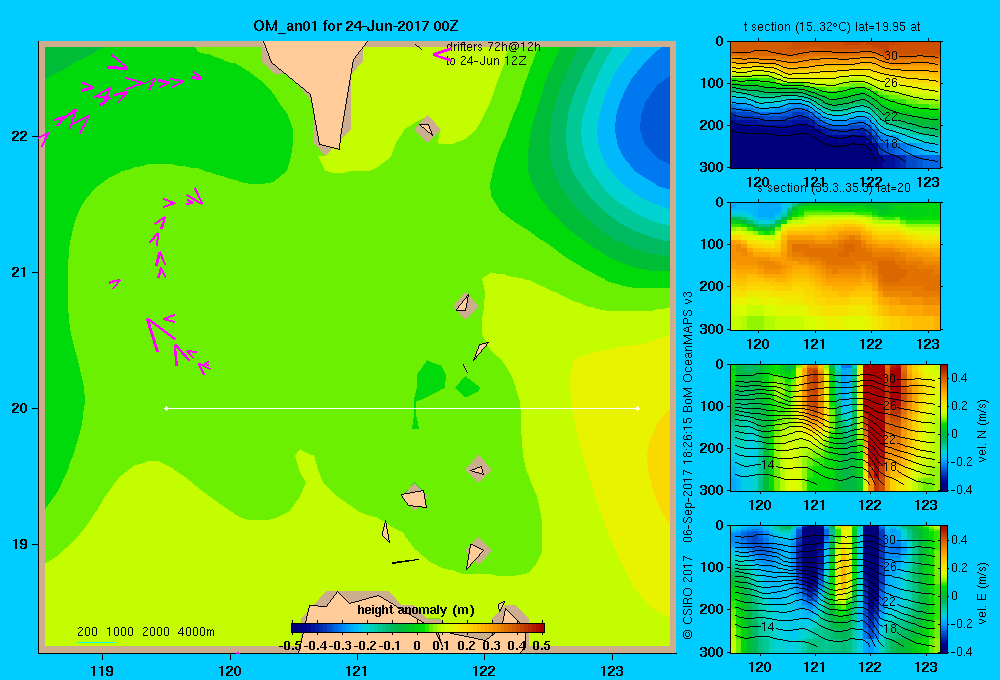Image resolution: width=1000 pixels, height=680 pixels.
Task: Click the magenta drifter legend arrow
Action: click(x=441, y=55)
